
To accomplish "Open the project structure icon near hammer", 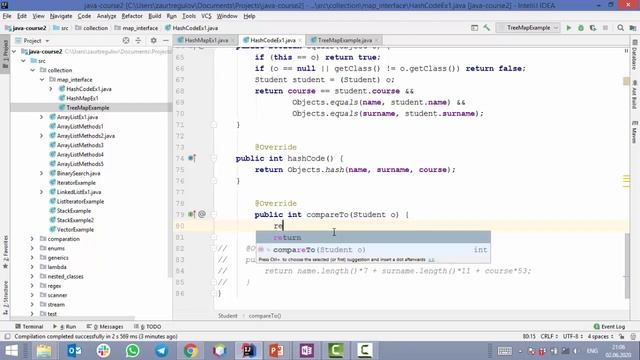I will pos(474,28).
